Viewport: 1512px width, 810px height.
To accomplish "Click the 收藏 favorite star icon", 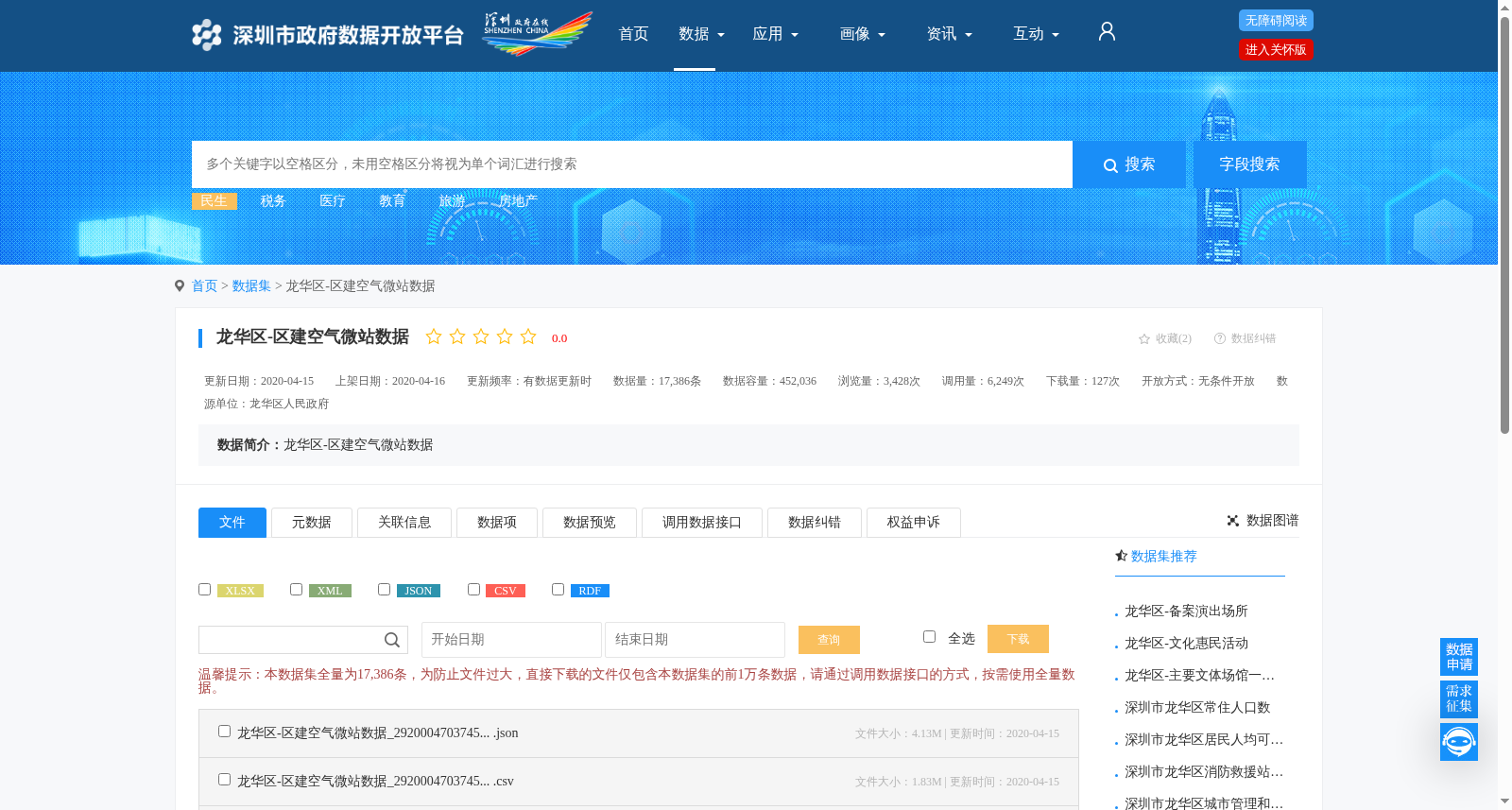I will (1144, 338).
